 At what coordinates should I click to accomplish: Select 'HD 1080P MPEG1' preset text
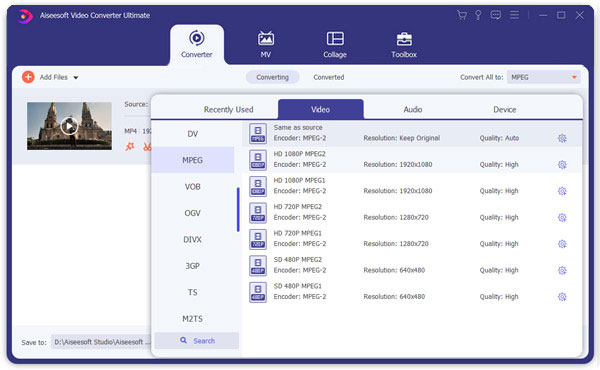299,180
